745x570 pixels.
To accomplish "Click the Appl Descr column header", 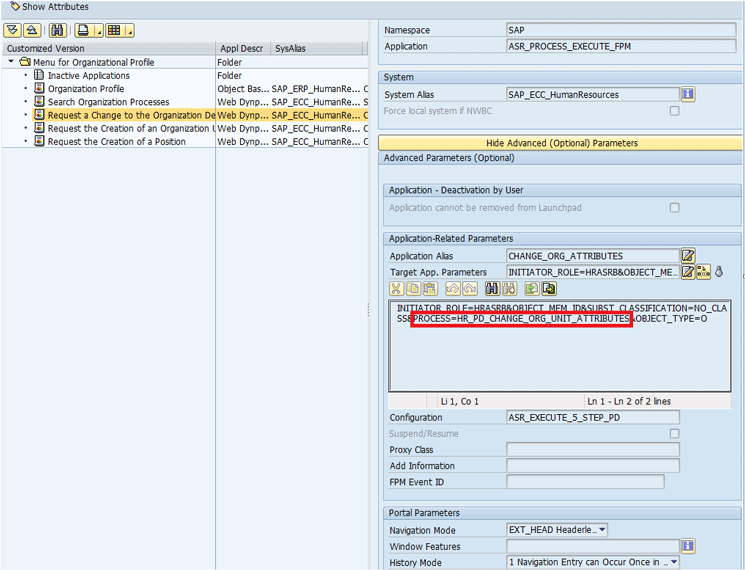I will 243,48.
